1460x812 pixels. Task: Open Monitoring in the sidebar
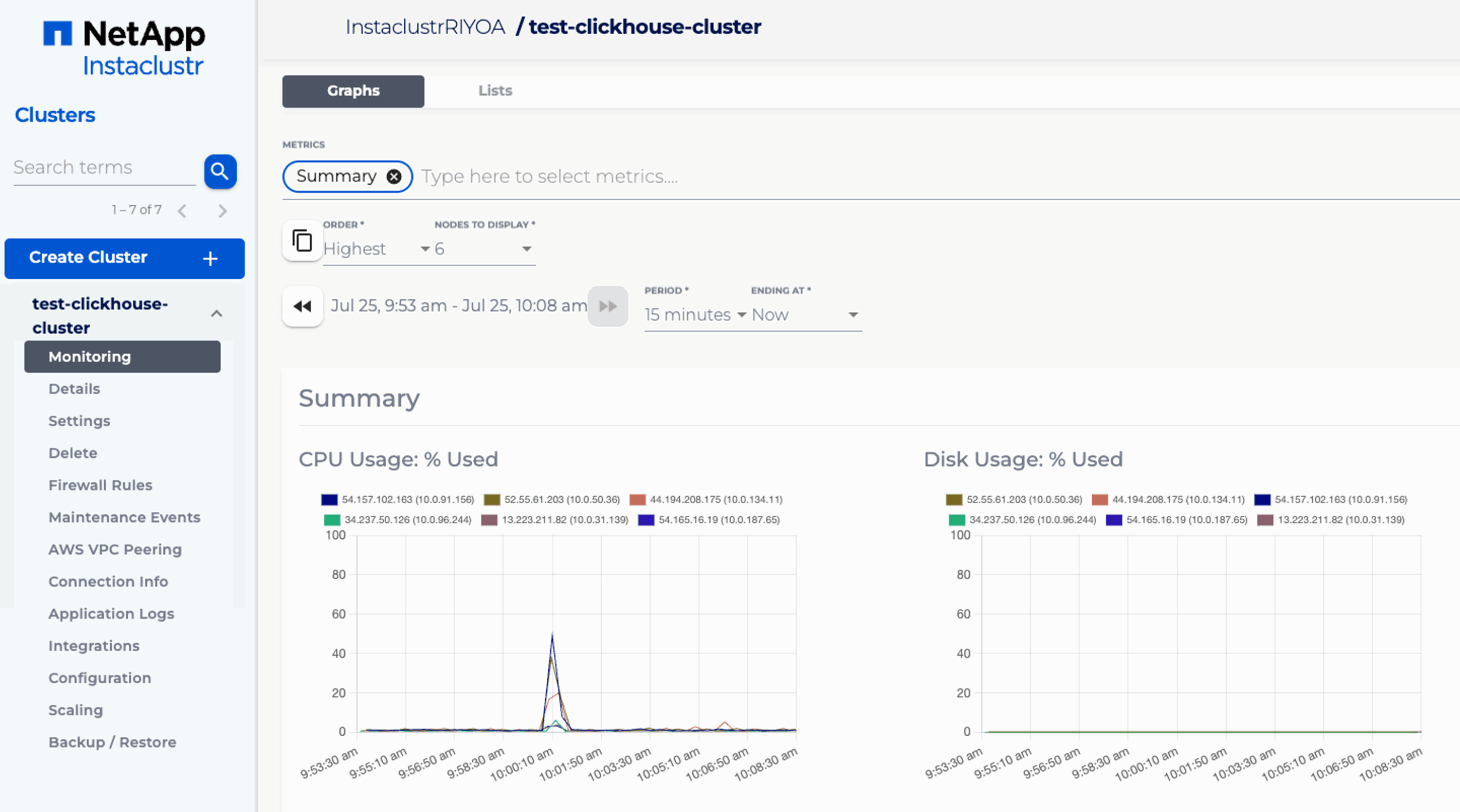pos(122,357)
